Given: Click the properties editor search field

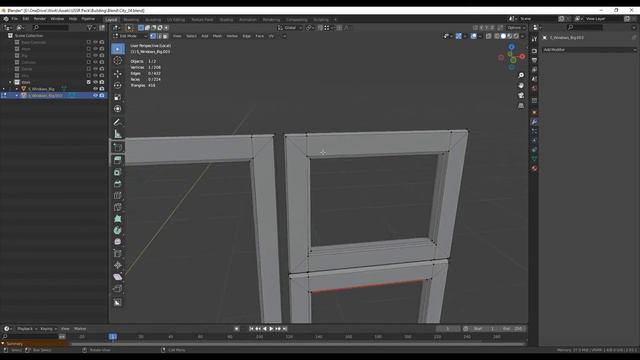Looking at the screenshot, I should [x=585, y=27].
